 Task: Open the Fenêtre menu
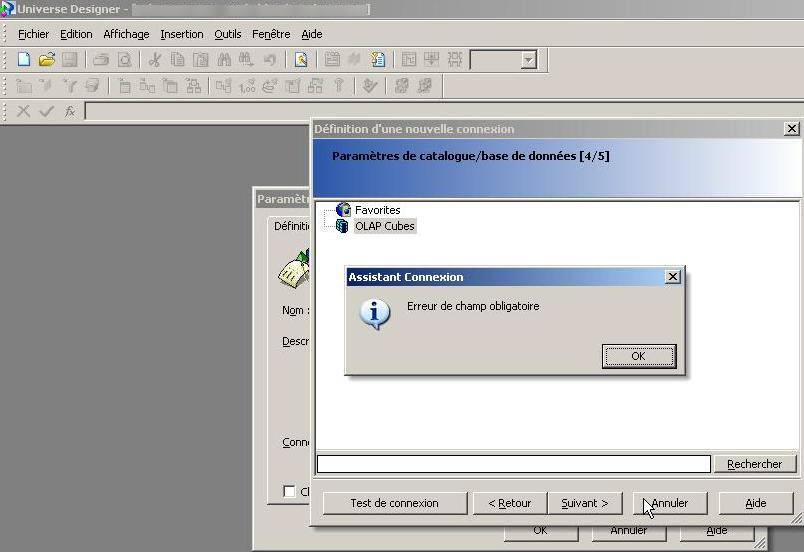[x=271, y=34]
